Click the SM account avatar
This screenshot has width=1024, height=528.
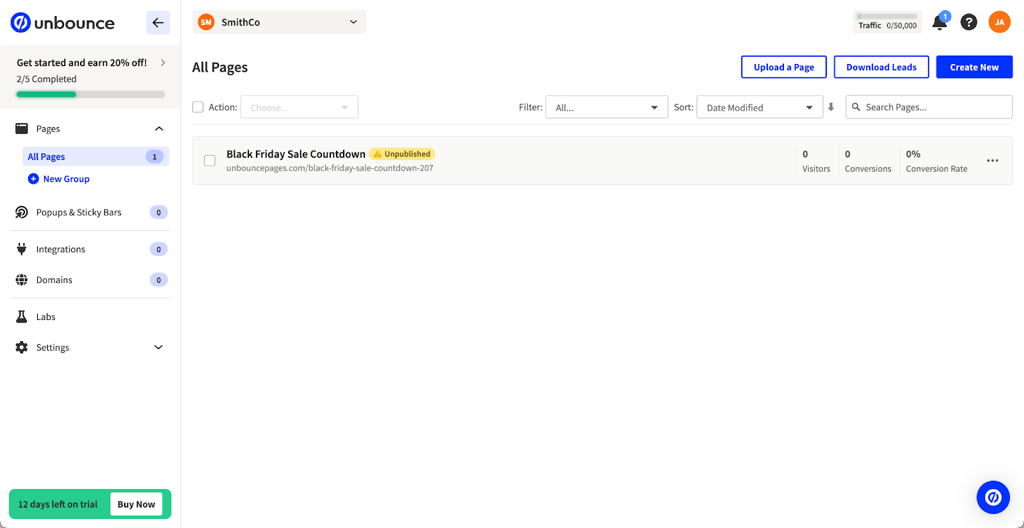[206, 22]
